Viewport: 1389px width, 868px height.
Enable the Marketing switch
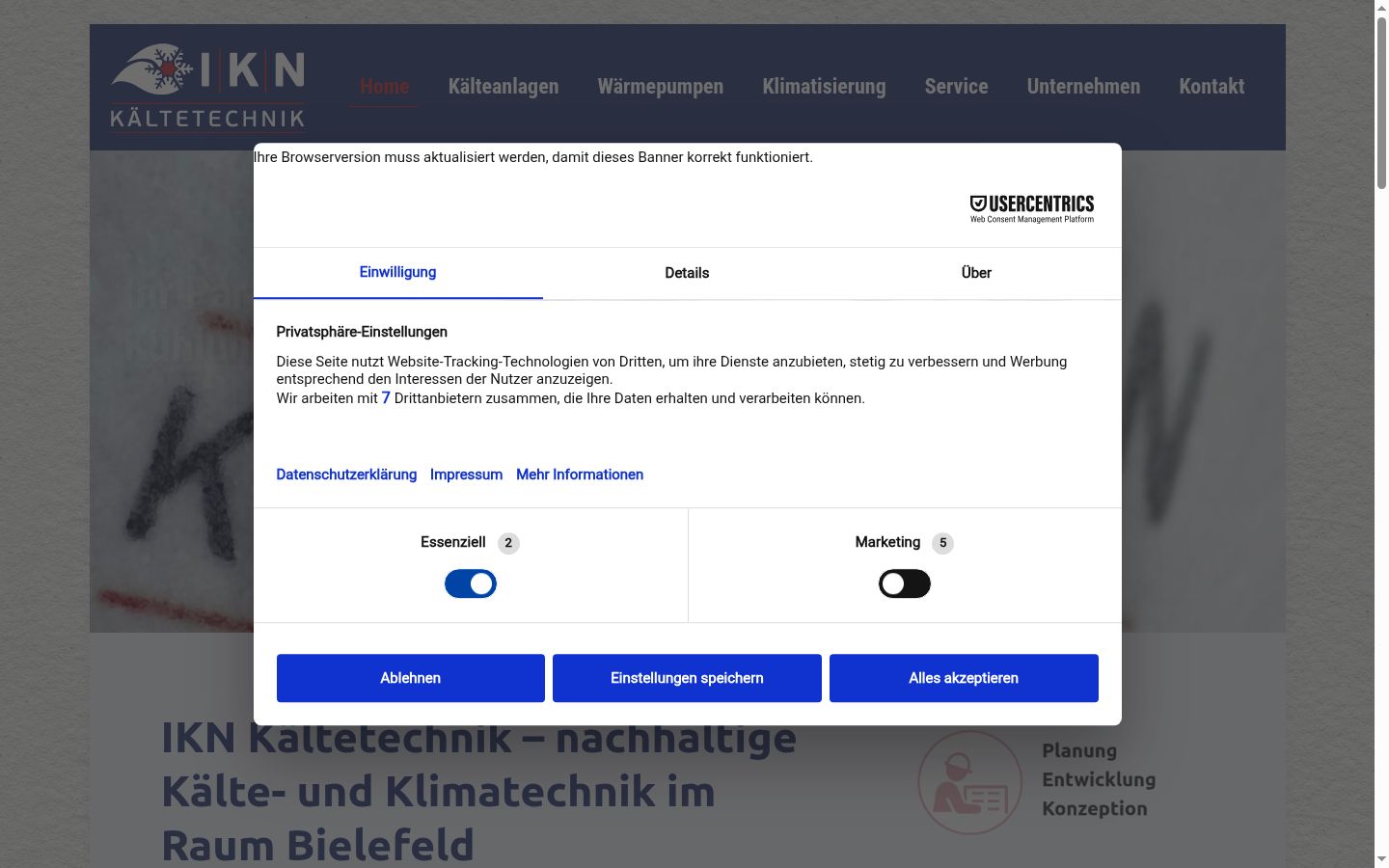click(905, 583)
